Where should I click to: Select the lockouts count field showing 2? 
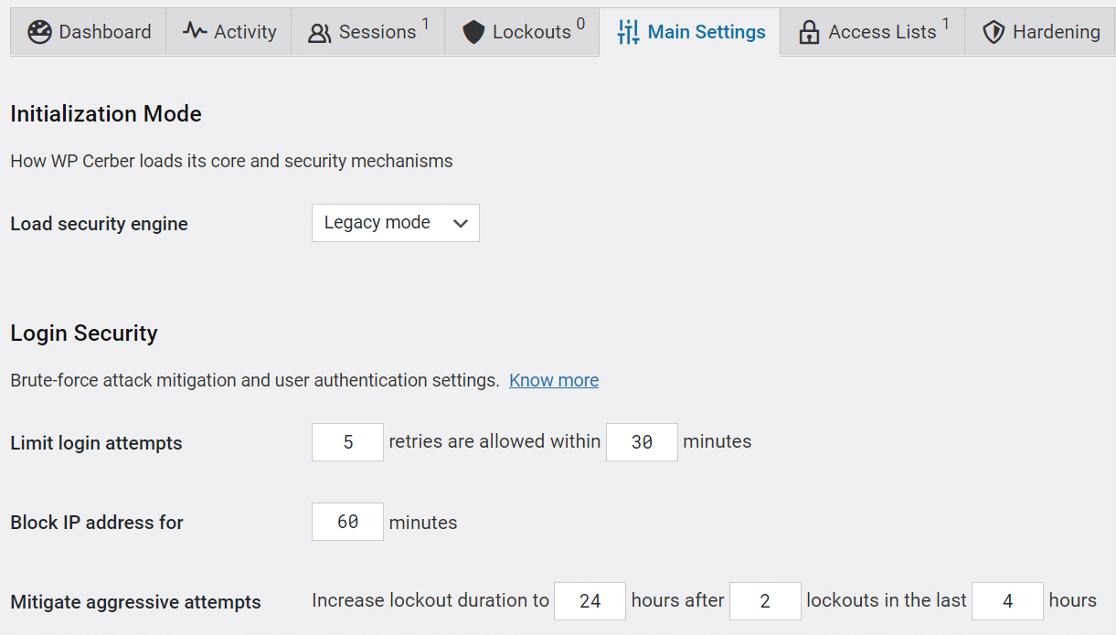(765, 600)
